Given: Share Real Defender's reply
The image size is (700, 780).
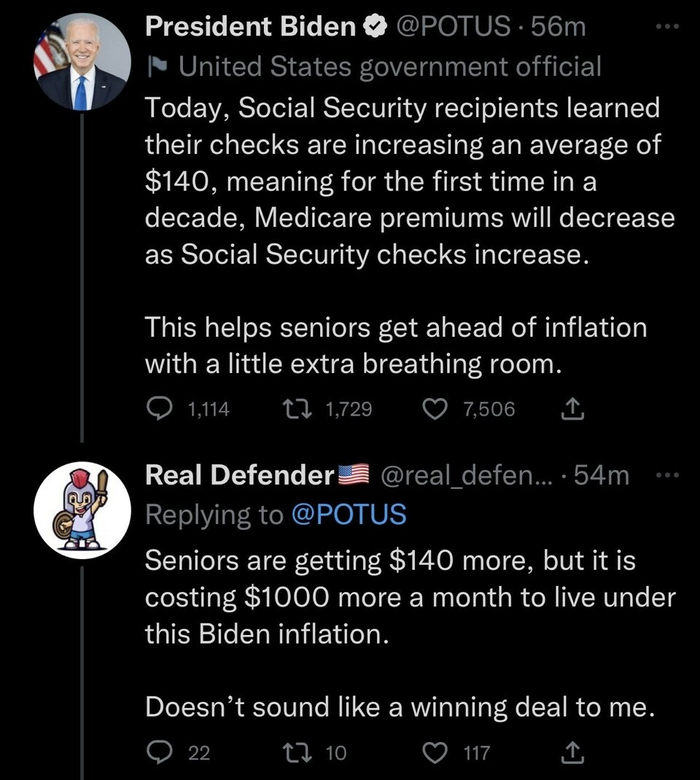Looking at the screenshot, I should click(x=575, y=752).
